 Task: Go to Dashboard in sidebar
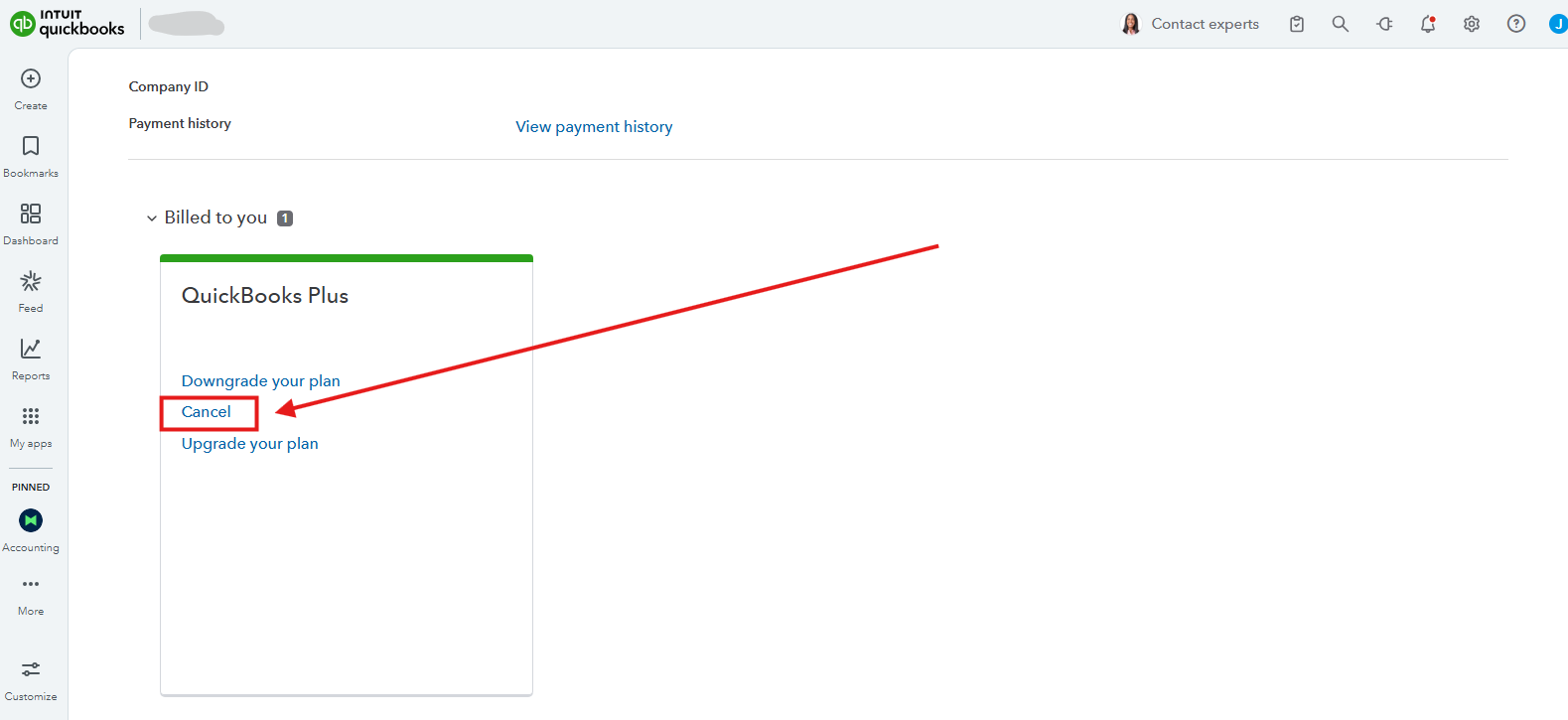pyautogui.click(x=31, y=224)
